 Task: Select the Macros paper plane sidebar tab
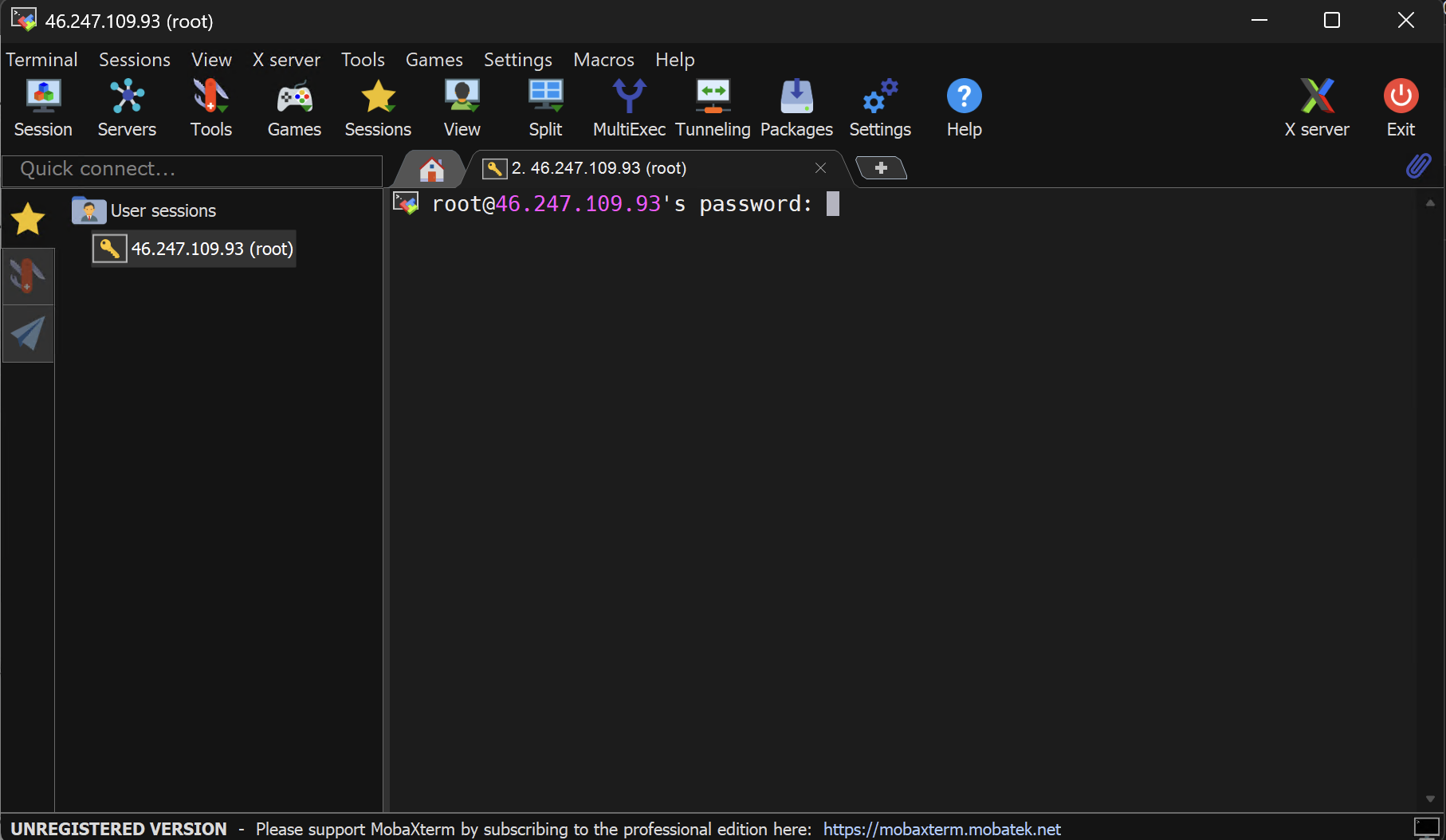click(28, 333)
